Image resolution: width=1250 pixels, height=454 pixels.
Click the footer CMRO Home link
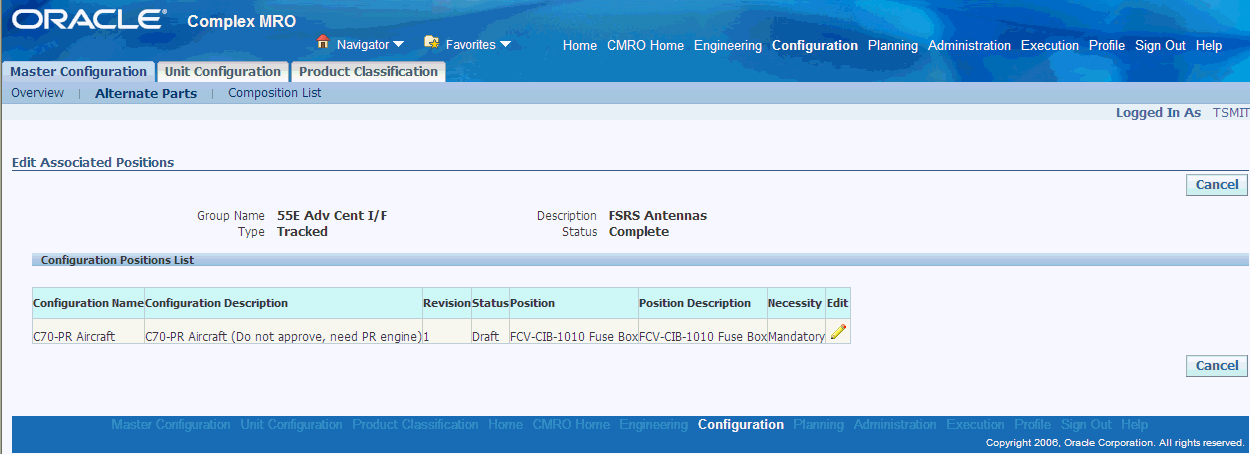coord(571,425)
